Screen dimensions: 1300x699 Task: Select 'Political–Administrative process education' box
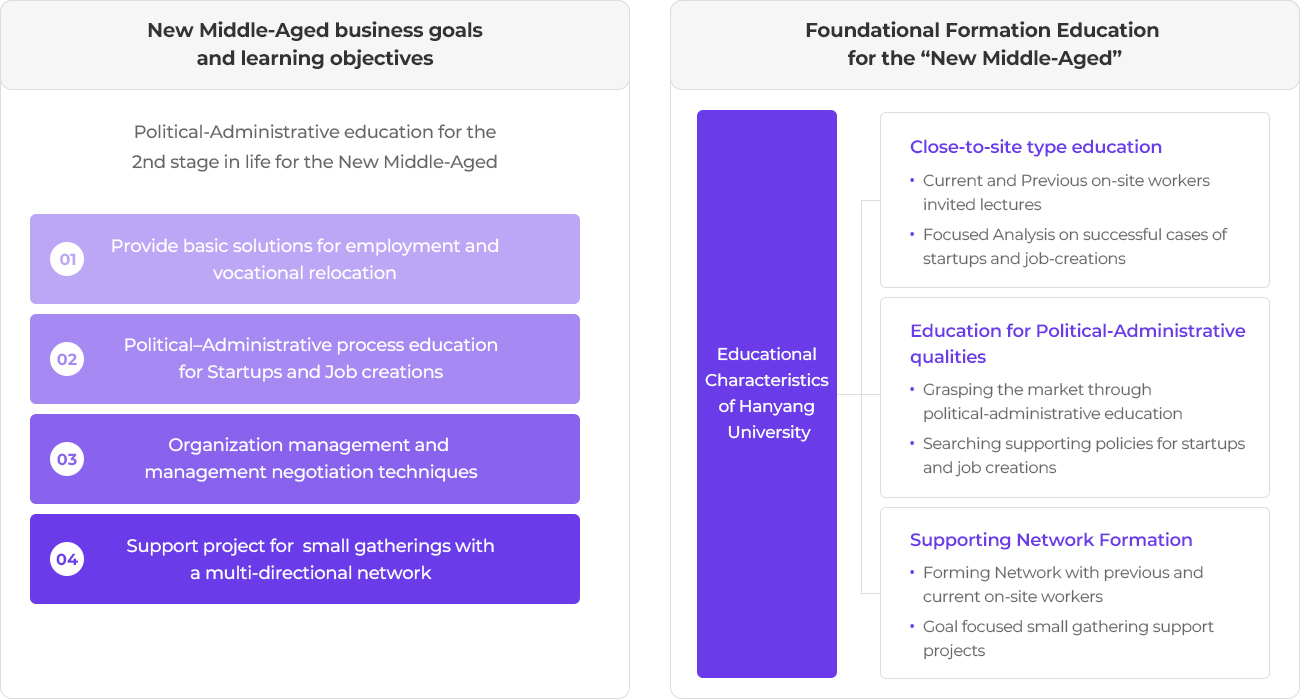pos(305,359)
